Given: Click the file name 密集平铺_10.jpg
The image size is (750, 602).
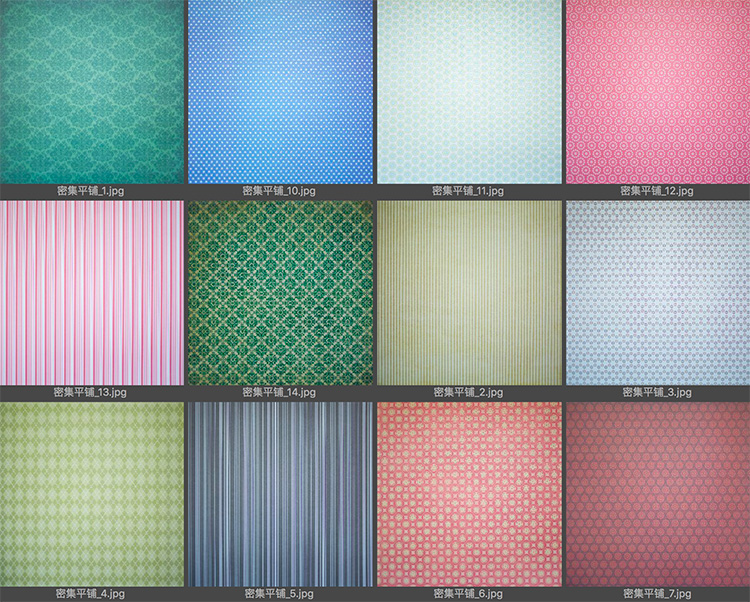Looking at the screenshot, I should click(279, 191).
